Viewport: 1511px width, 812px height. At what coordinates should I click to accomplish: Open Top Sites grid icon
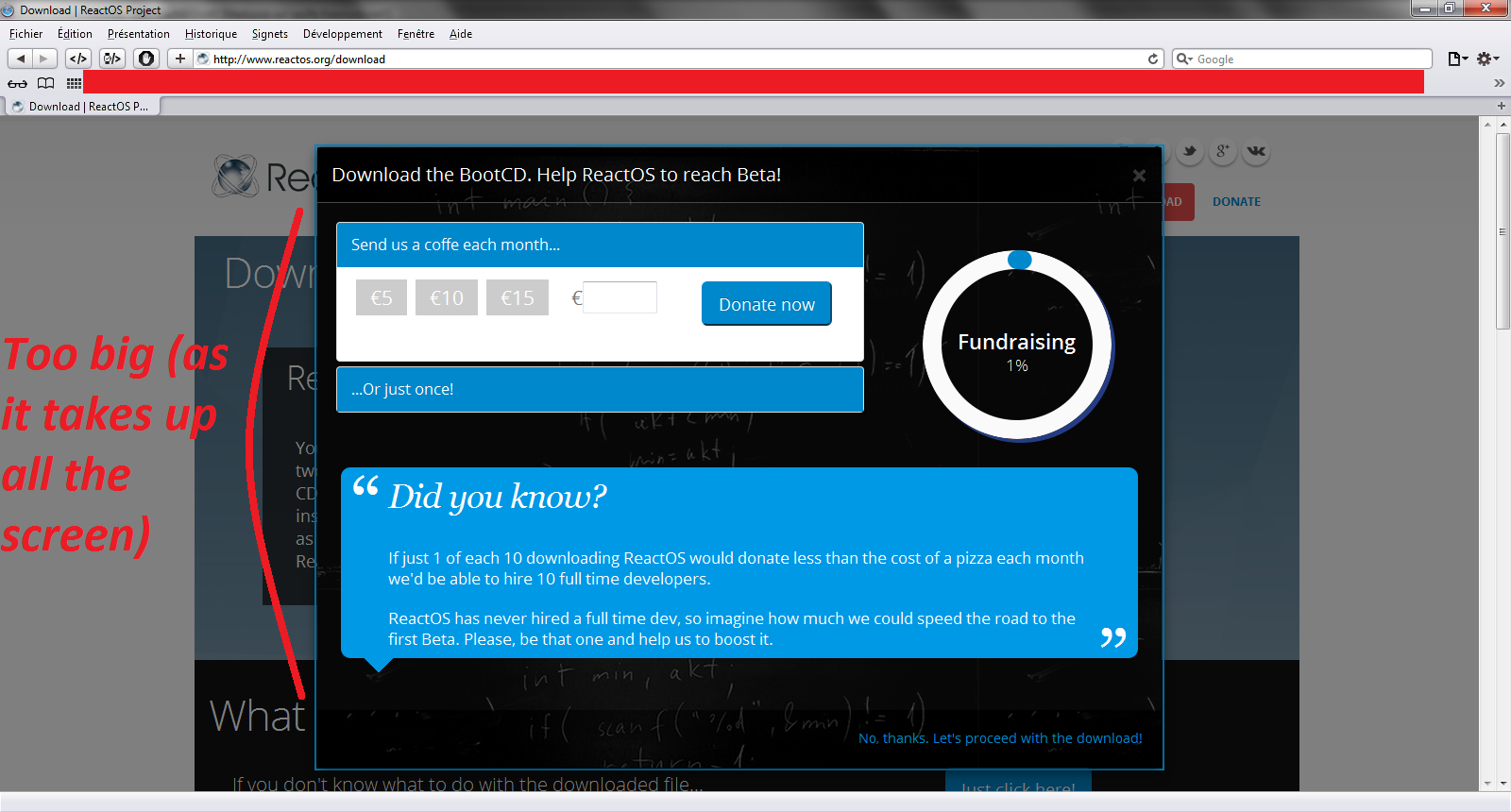(74, 84)
